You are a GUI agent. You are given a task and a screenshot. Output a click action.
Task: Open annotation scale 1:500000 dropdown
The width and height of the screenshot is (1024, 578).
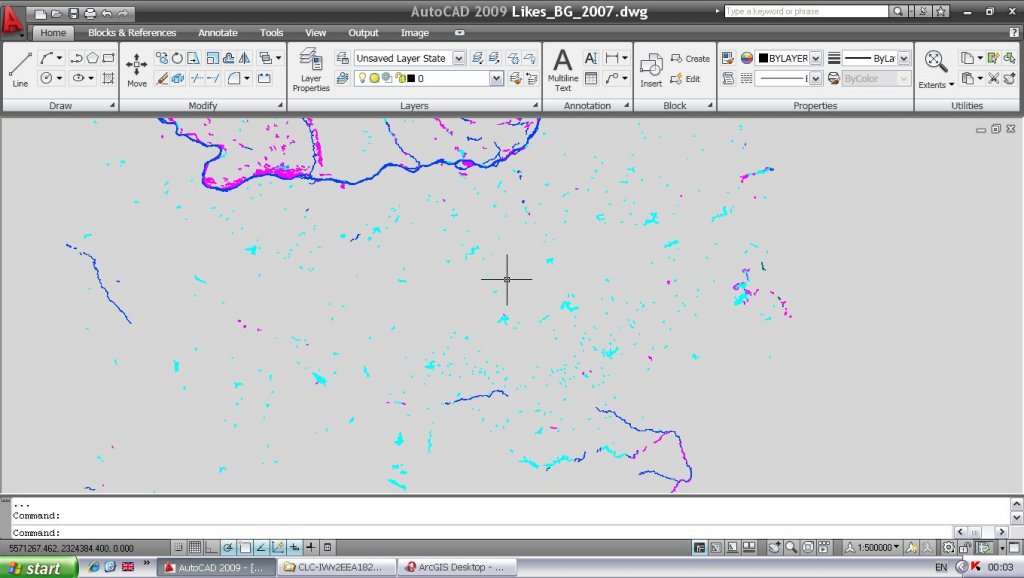[x=871, y=547]
